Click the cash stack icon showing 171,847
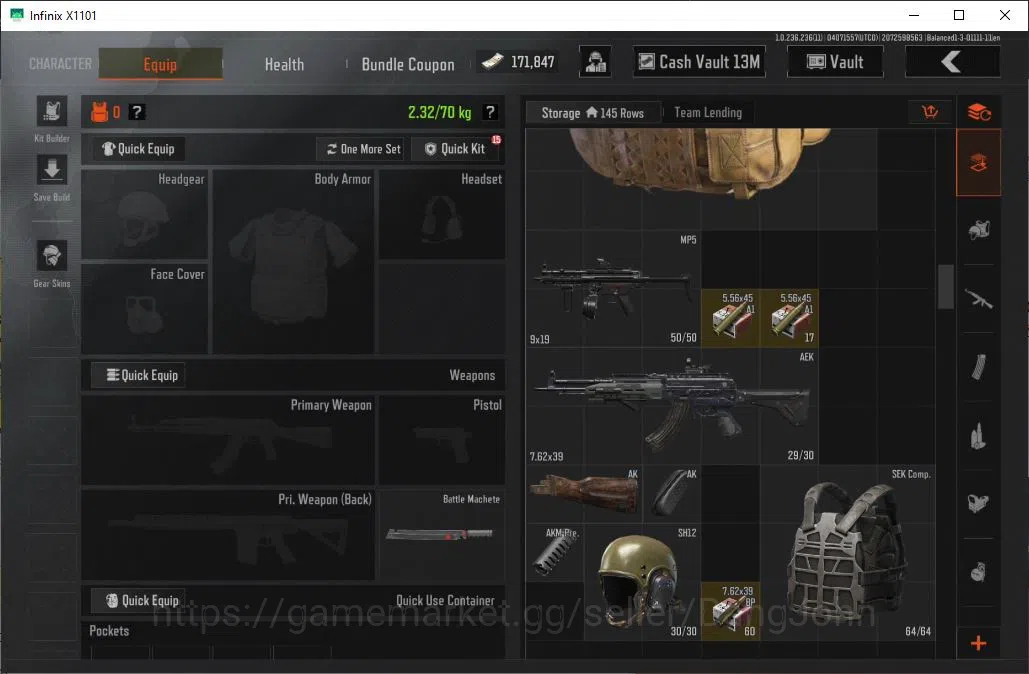1029x674 pixels. 492,62
